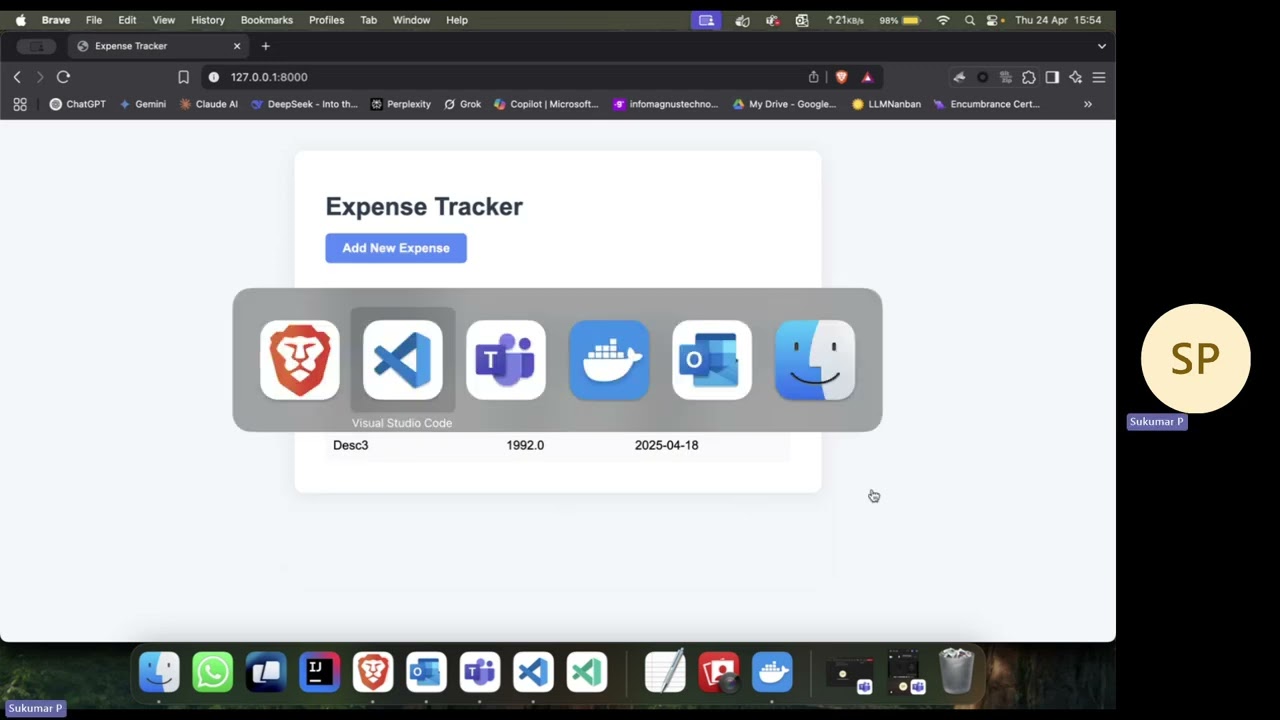This screenshot has width=1280, height=720.
Task: Open the apps grid in bookmarks bar
Action: (20, 104)
